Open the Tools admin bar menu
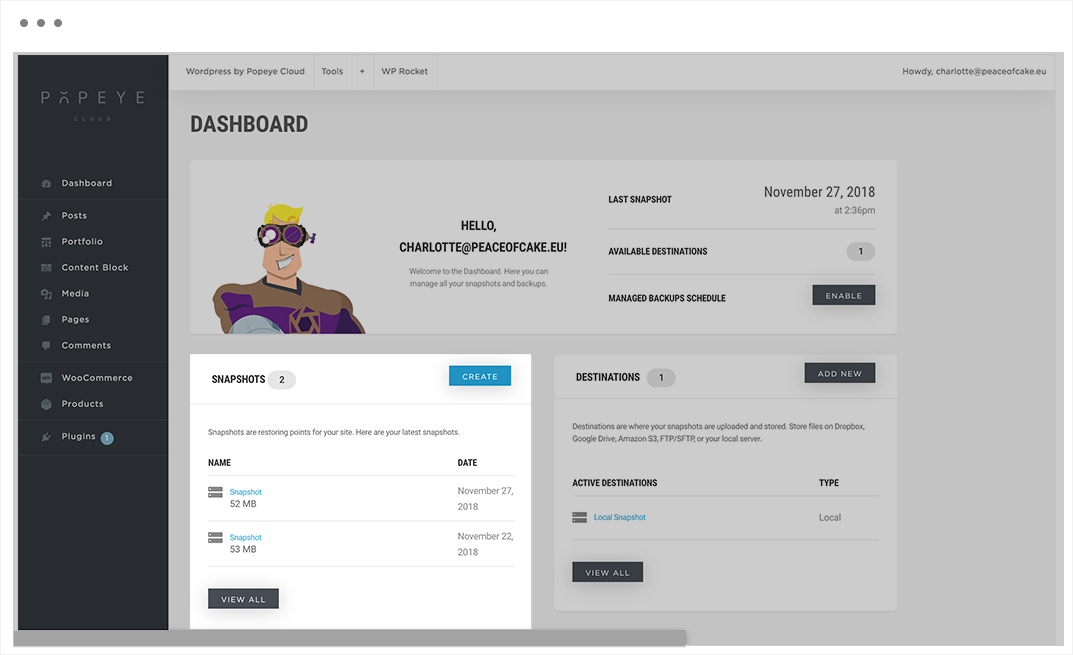The image size is (1073, 655). 332,71
